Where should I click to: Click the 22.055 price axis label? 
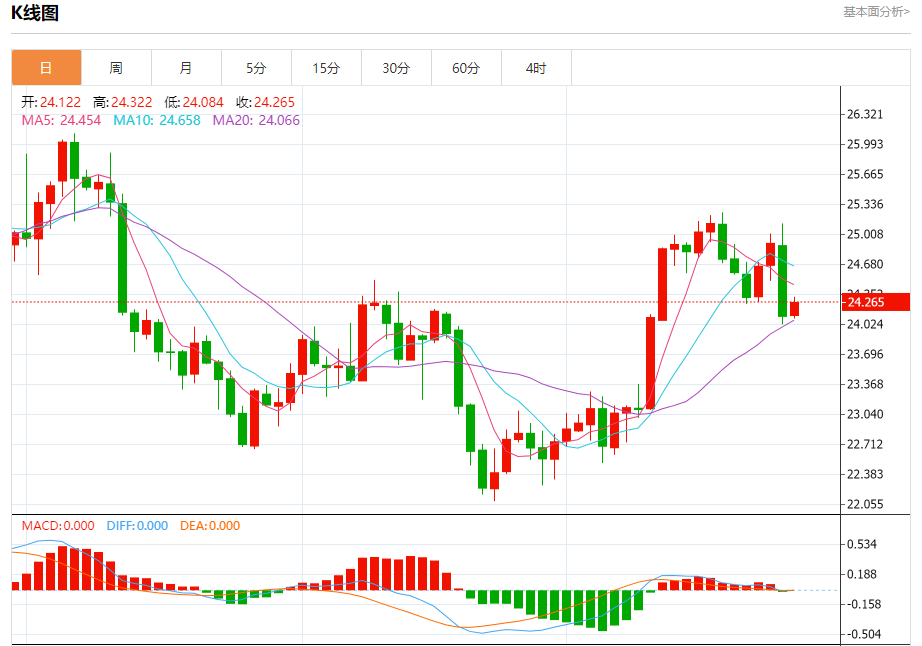pos(865,504)
